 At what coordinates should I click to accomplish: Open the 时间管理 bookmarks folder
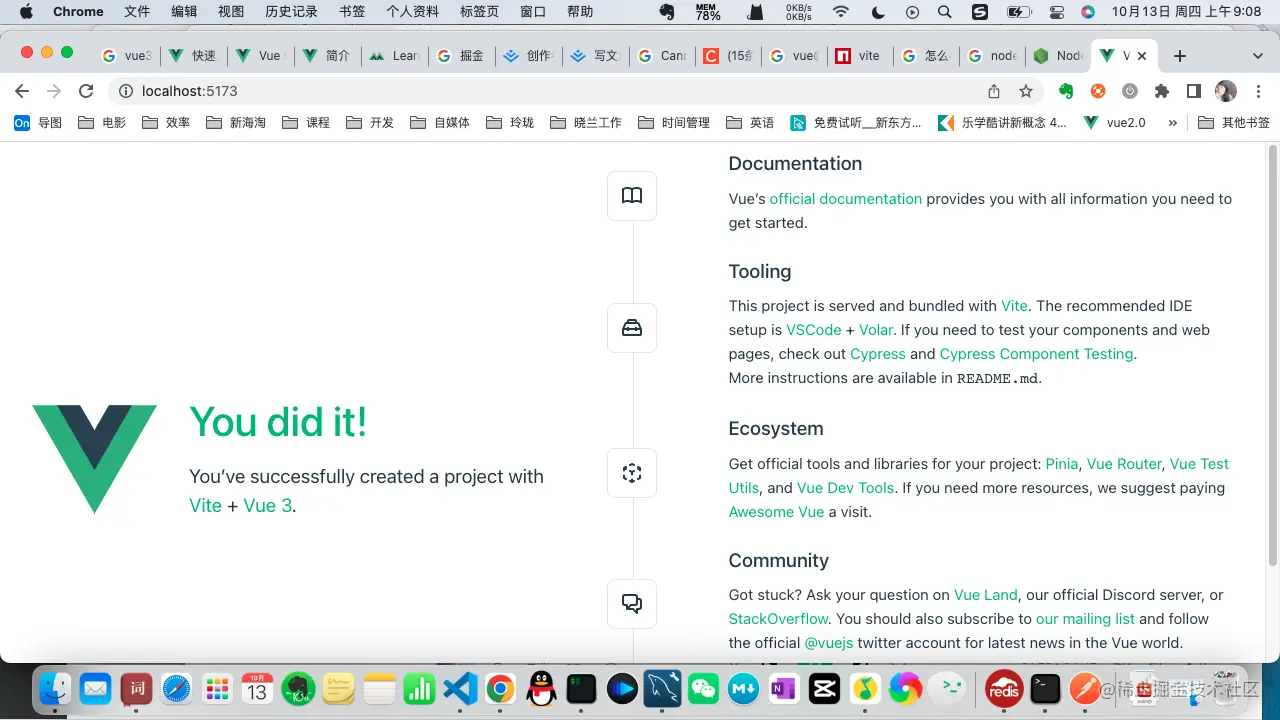[x=674, y=123]
